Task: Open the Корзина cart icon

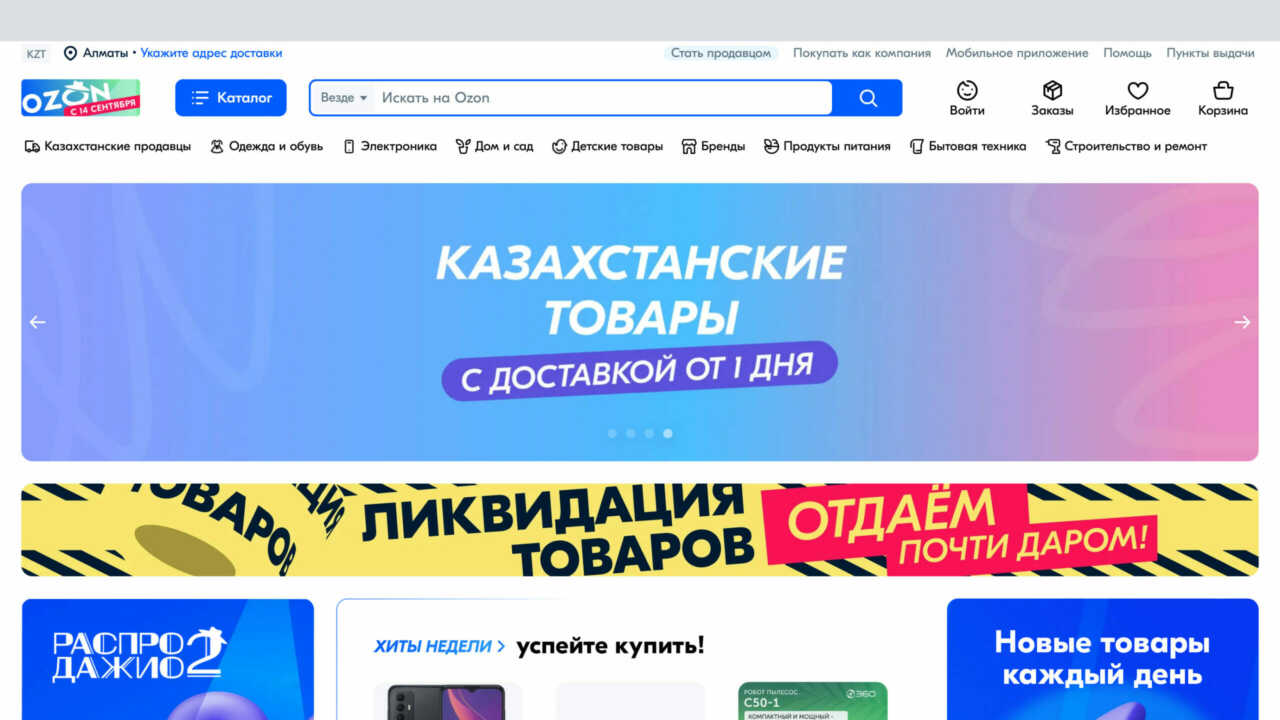Action: 1223,90
